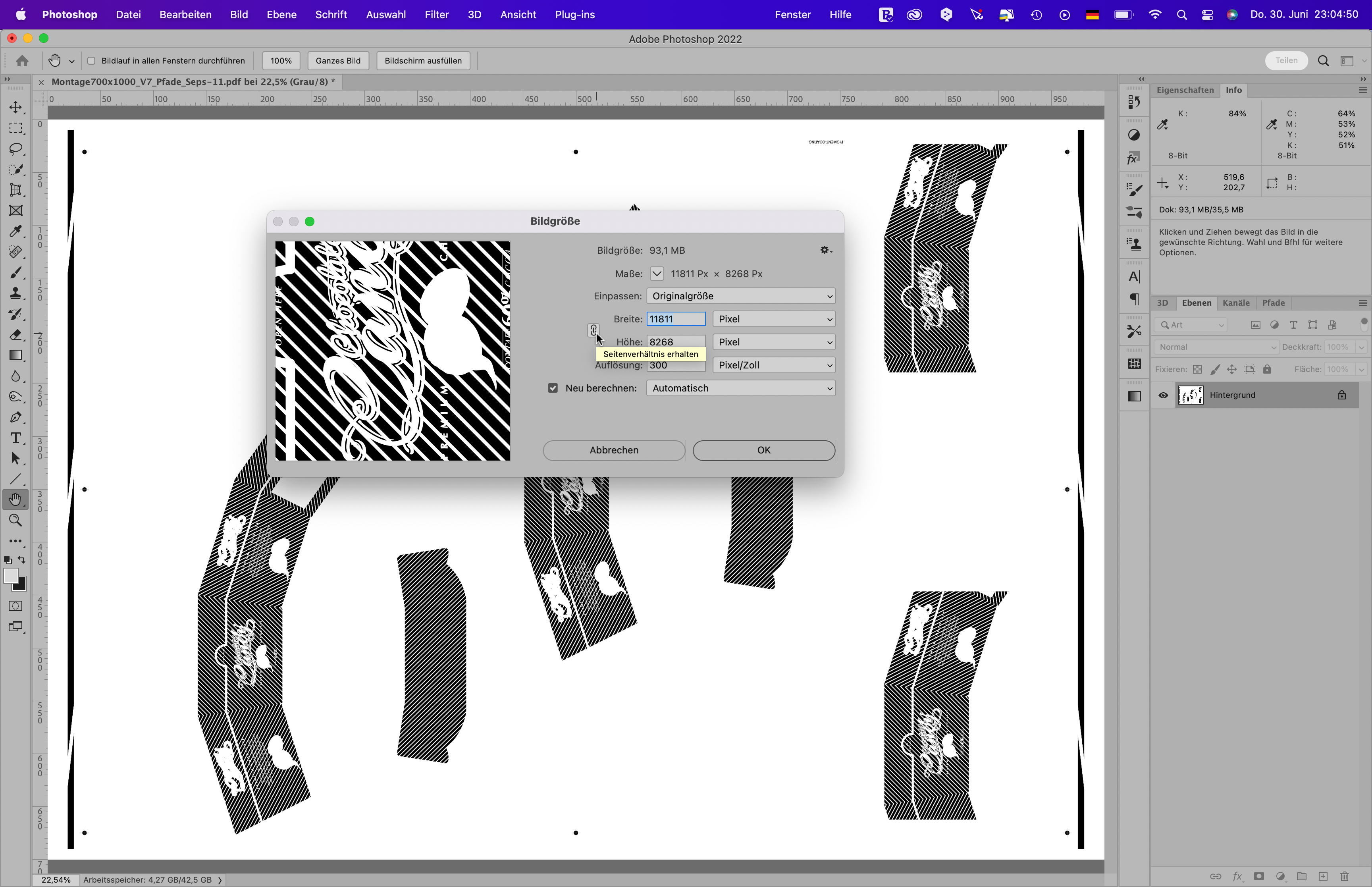Select the Pen tool
Viewport: 1372px width, 887px height.
pos(15,417)
